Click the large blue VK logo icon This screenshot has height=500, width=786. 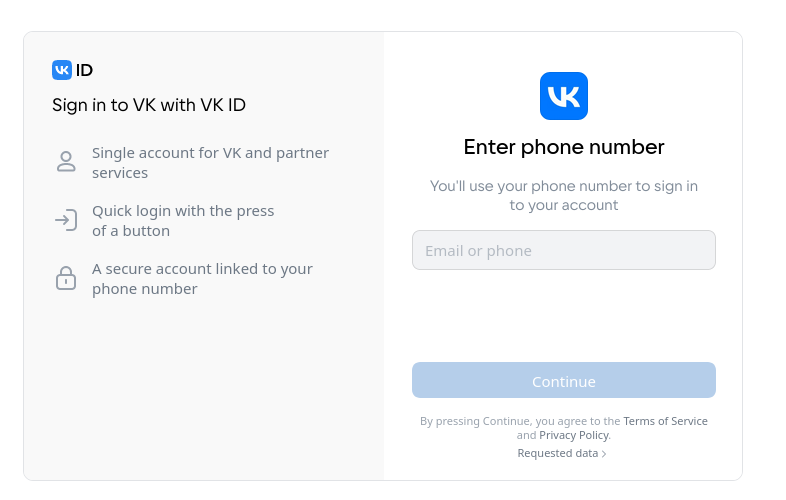pos(563,96)
